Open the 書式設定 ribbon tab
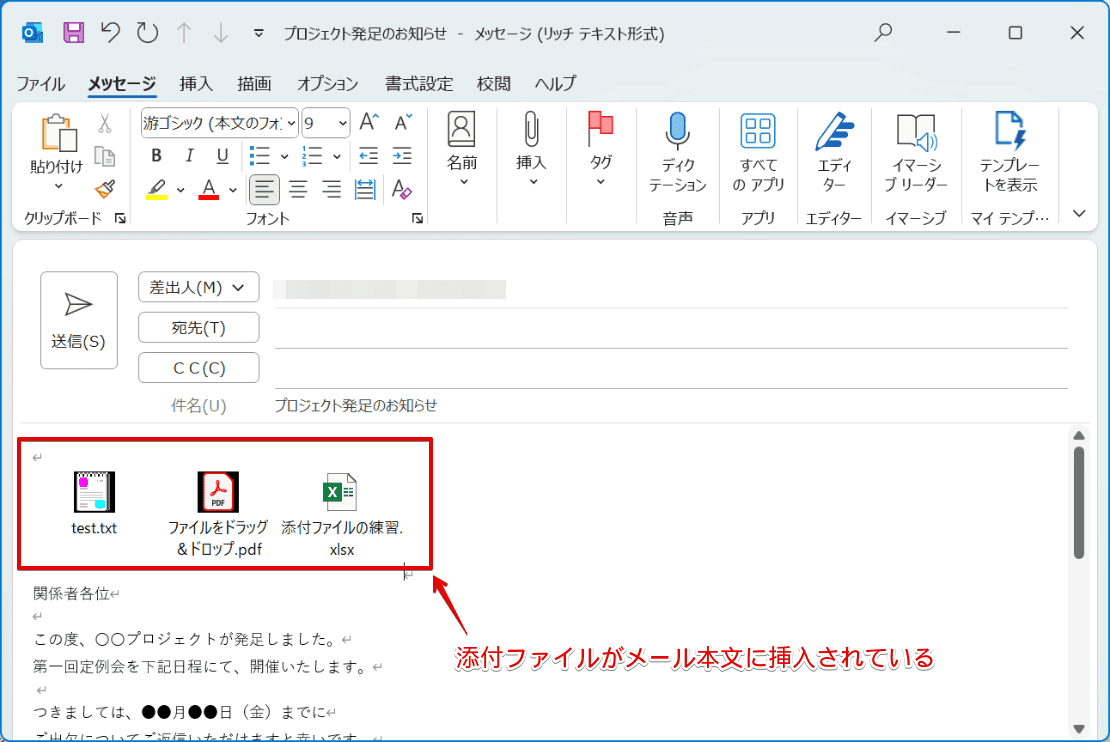1110x742 pixels. (419, 84)
